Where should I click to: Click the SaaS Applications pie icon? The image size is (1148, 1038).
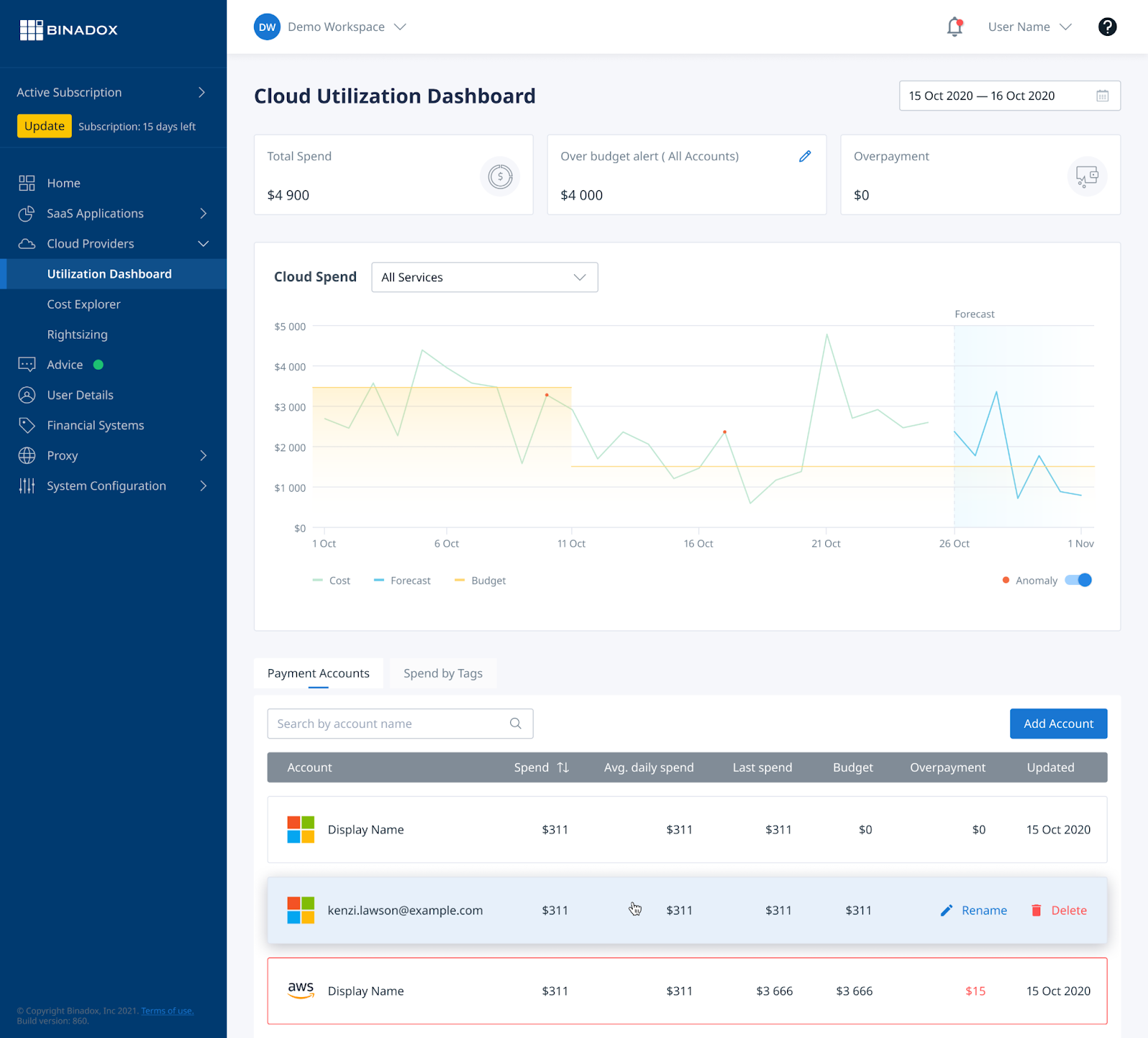pyautogui.click(x=27, y=213)
